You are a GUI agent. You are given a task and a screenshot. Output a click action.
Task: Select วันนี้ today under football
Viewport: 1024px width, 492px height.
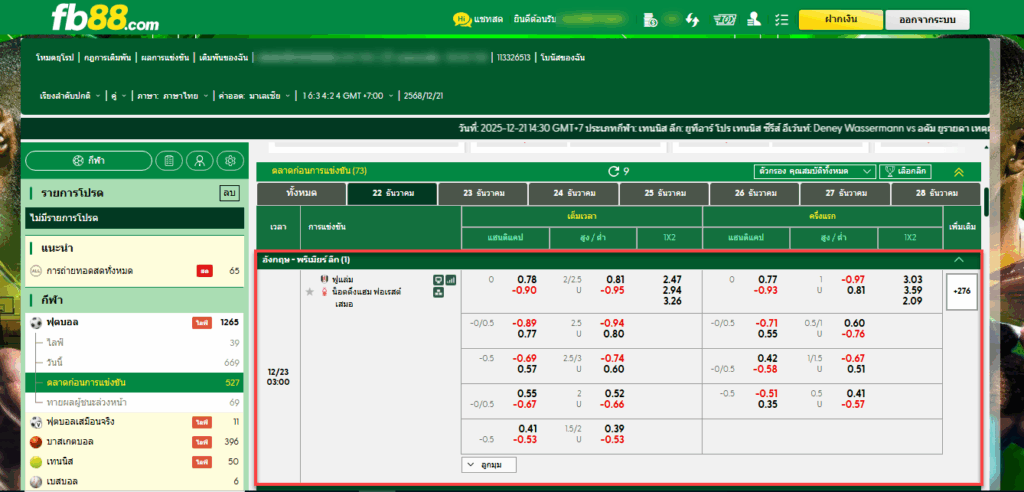point(135,362)
